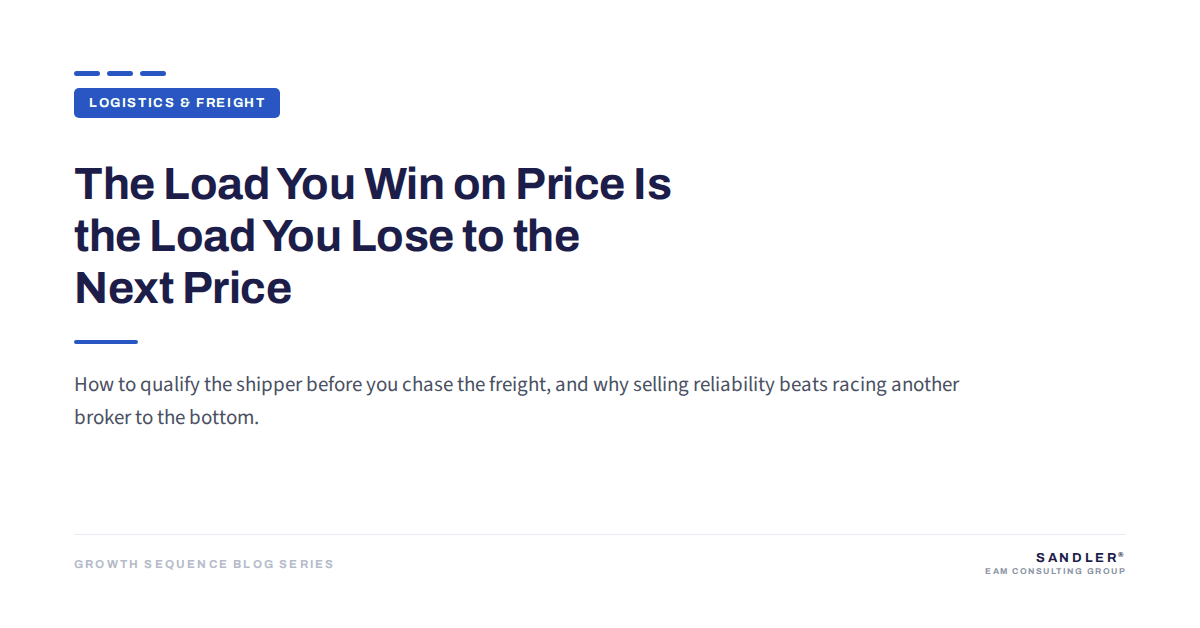Click the middle blue dash above the badge
Viewport: 1200px width, 628px height.
pos(120,73)
